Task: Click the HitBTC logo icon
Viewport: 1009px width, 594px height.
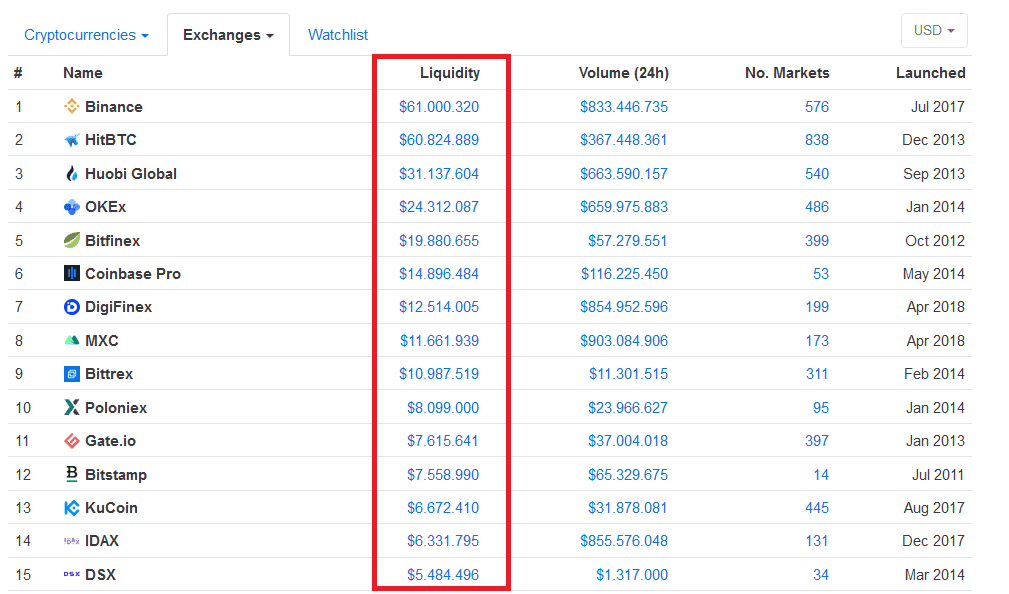Action: tap(71, 140)
